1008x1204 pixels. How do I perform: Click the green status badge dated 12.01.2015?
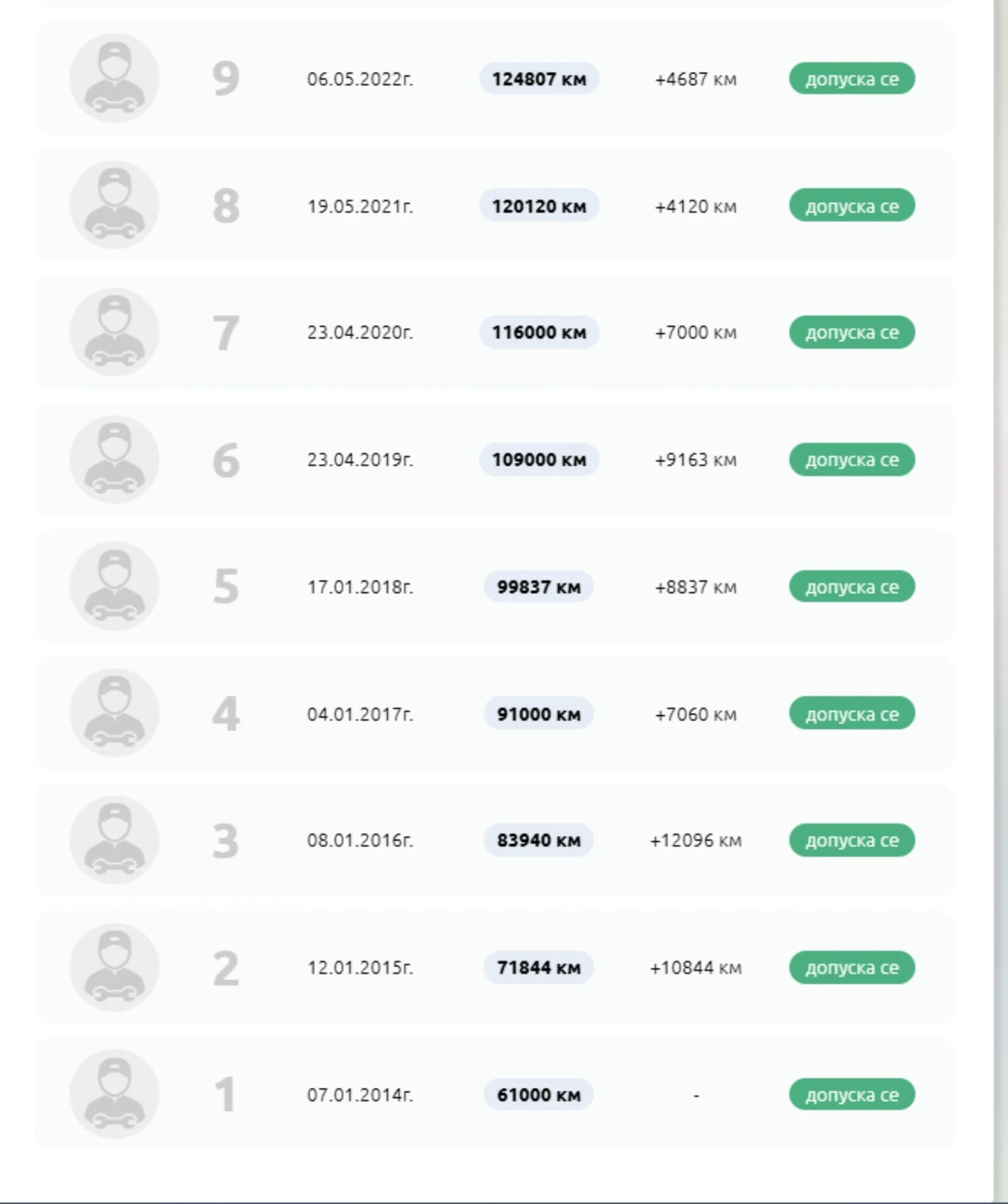(x=852, y=968)
